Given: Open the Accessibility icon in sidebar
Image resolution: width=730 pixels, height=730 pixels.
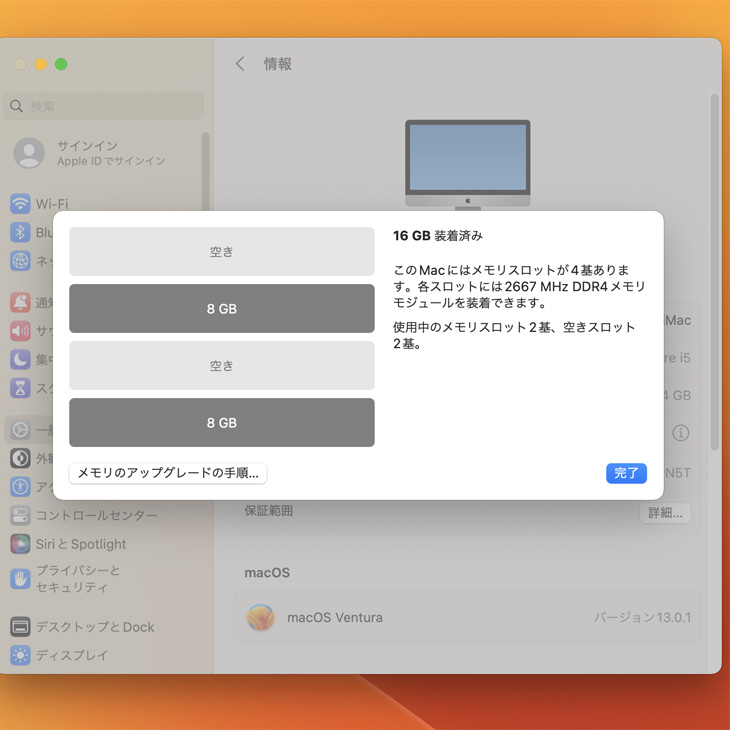Looking at the screenshot, I should [20, 487].
